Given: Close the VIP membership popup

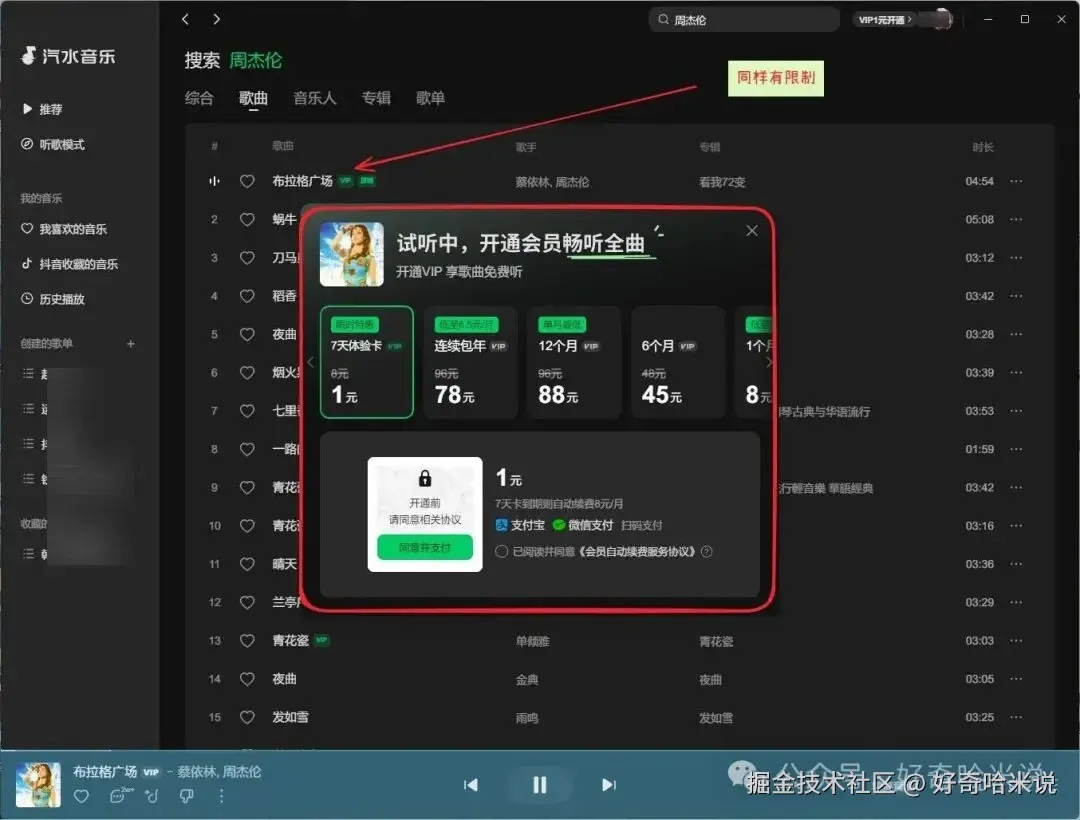Looking at the screenshot, I should click(751, 231).
